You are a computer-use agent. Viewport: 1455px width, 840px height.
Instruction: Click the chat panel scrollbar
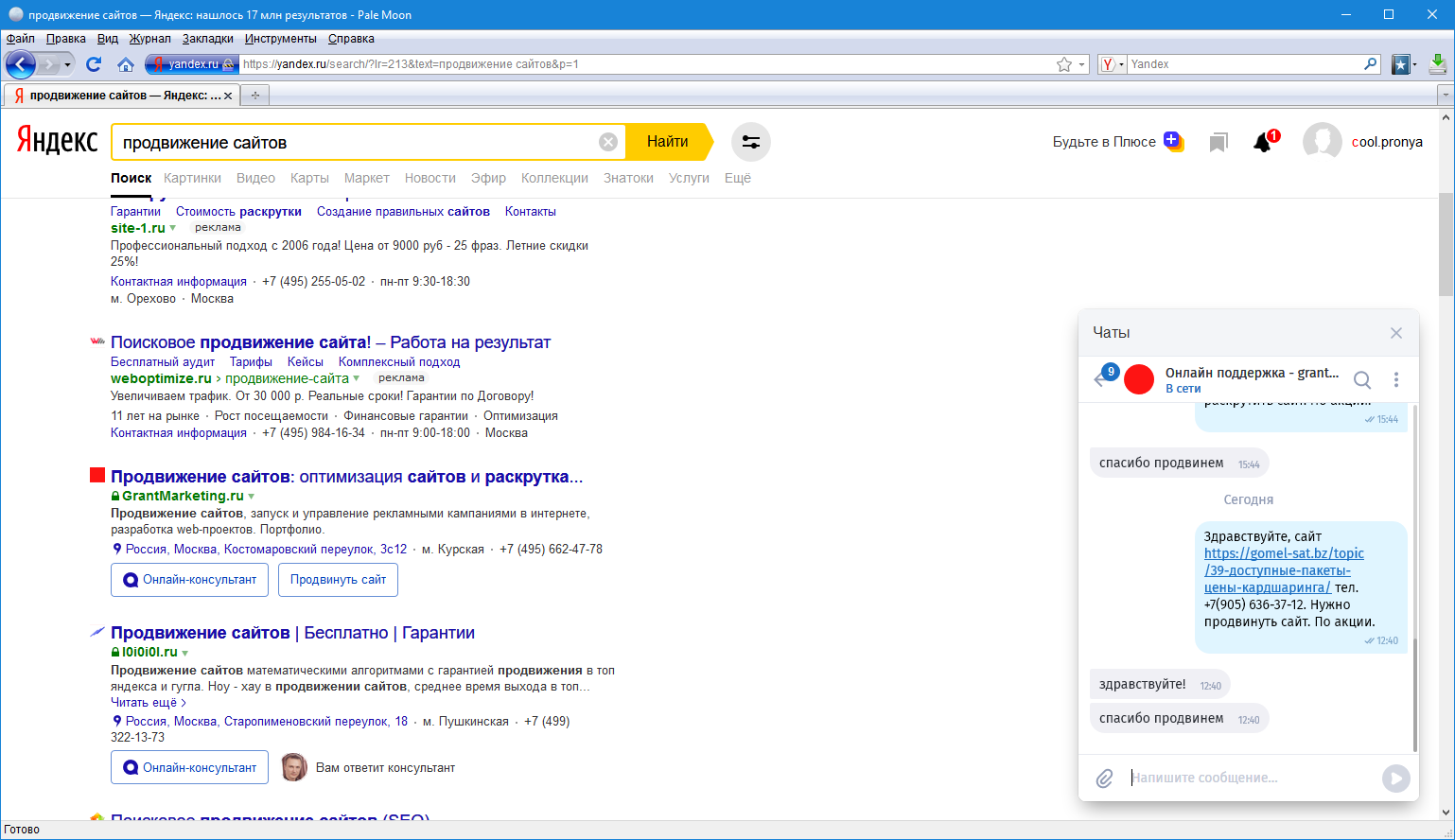[x=1414, y=694]
